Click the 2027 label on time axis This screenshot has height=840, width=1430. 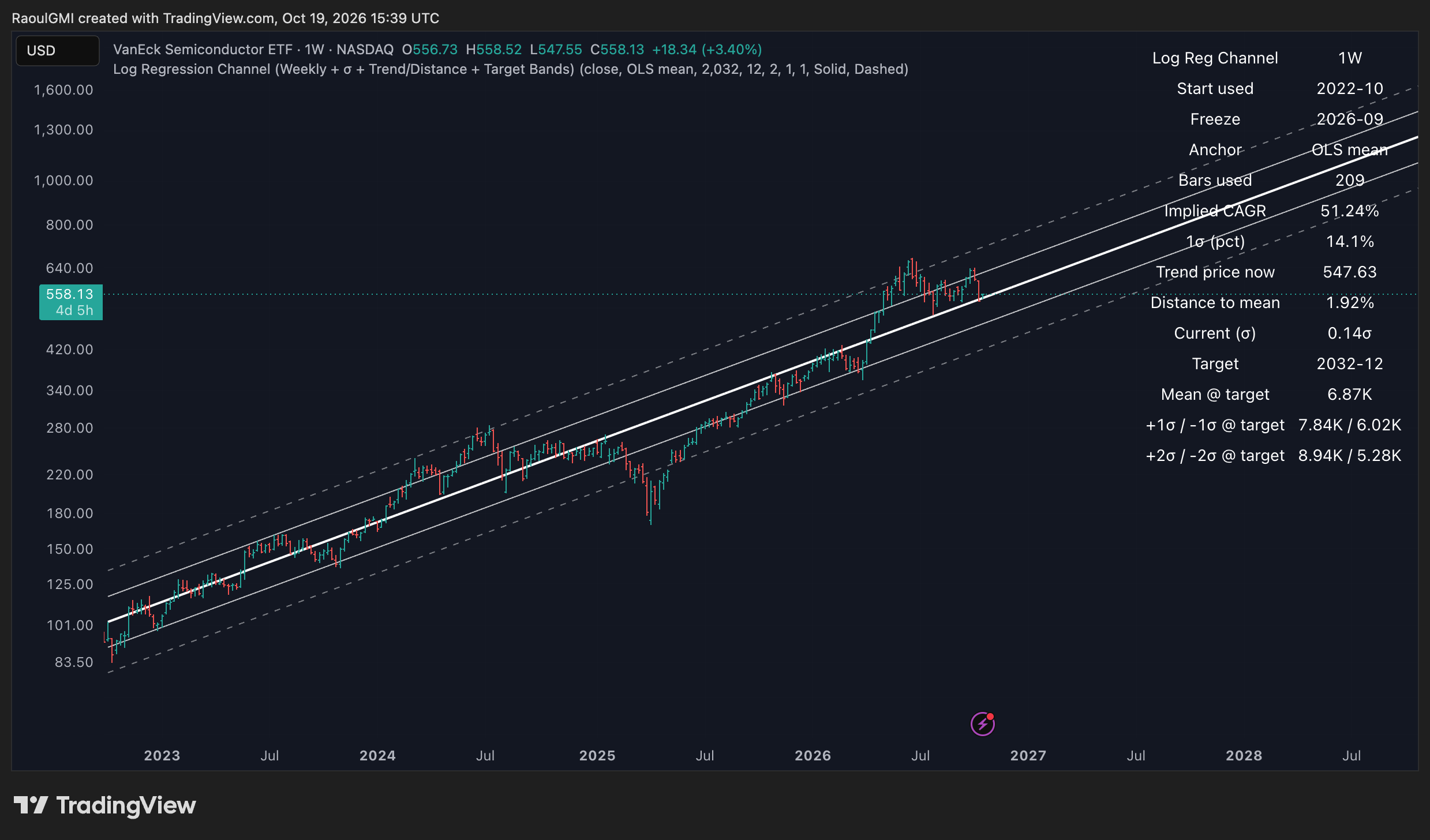(1028, 755)
